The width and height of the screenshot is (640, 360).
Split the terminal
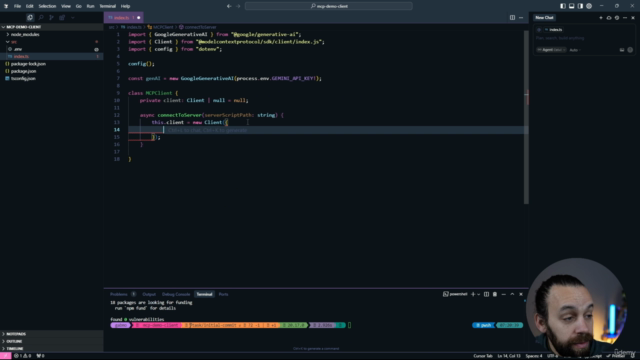pos(486,294)
